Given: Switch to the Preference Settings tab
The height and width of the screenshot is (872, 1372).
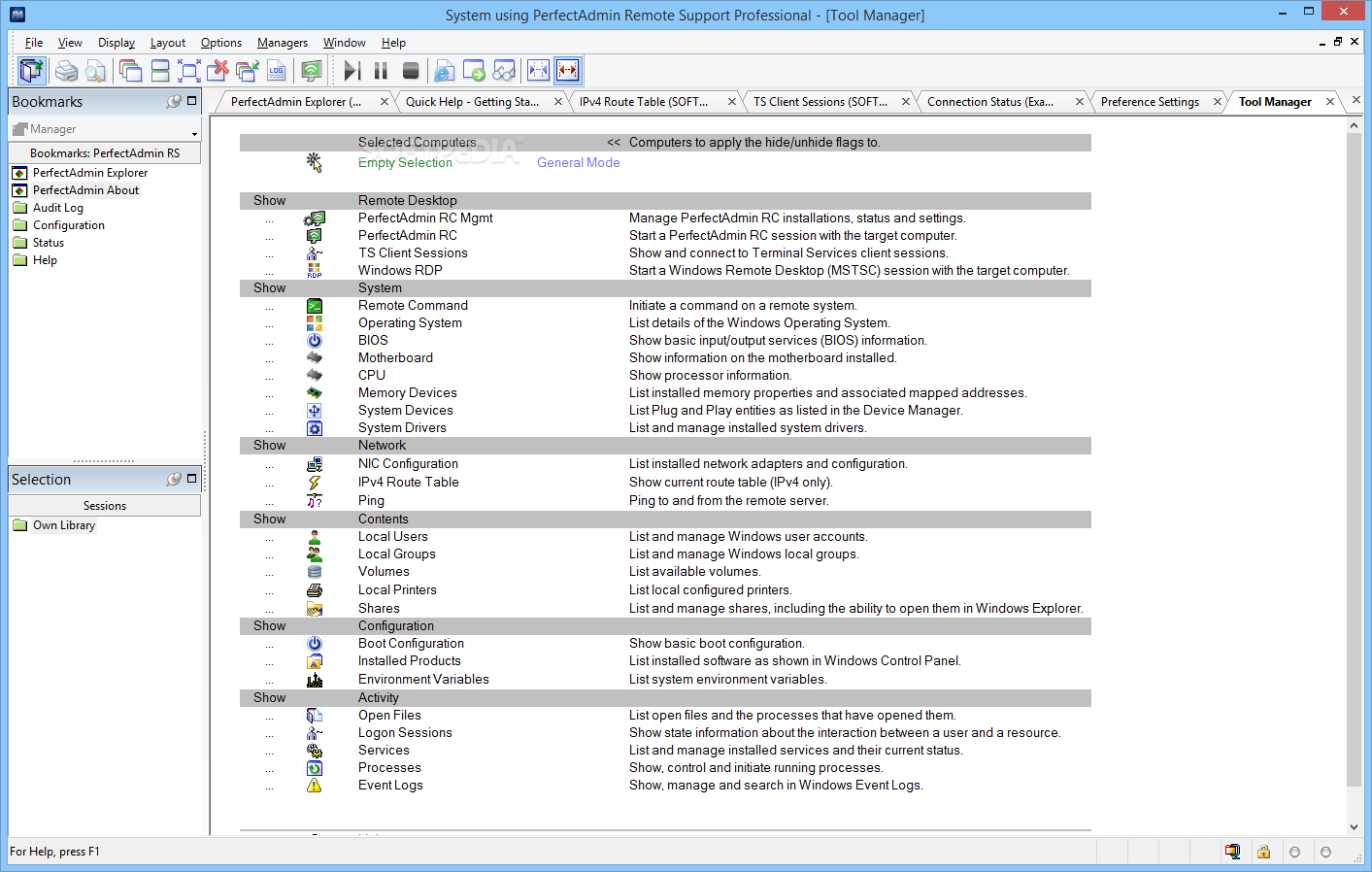Looking at the screenshot, I should (x=1150, y=102).
